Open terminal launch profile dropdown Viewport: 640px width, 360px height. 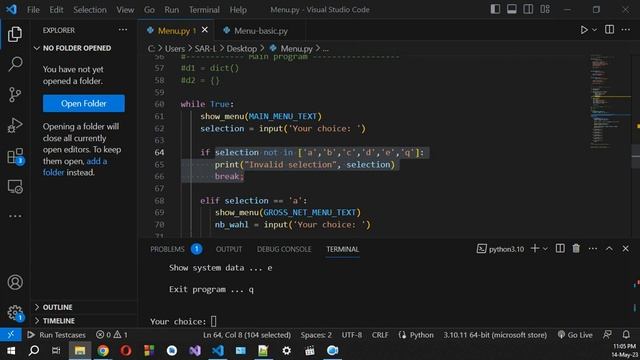pos(545,249)
